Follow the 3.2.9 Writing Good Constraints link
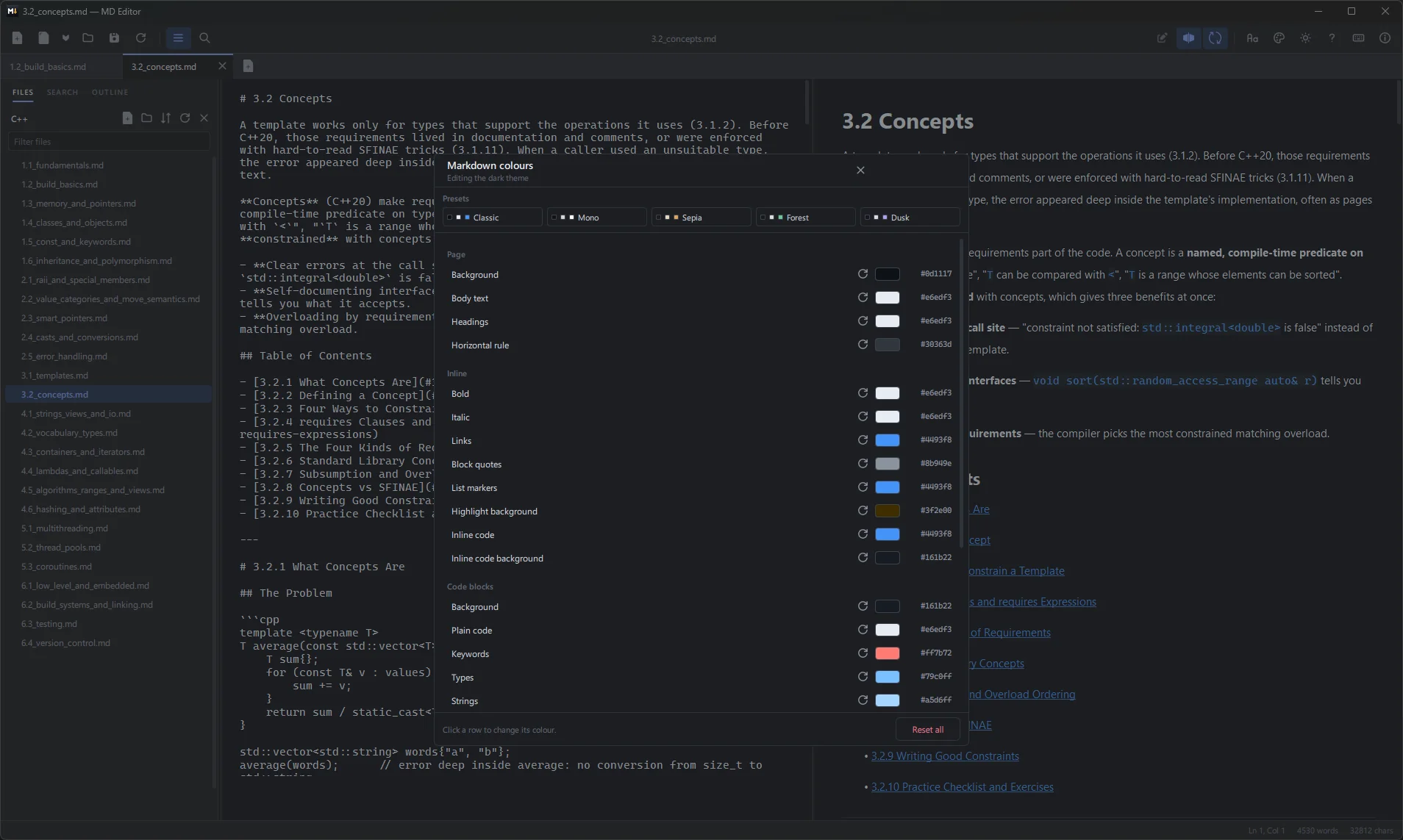1403x840 pixels. (x=945, y=756)
